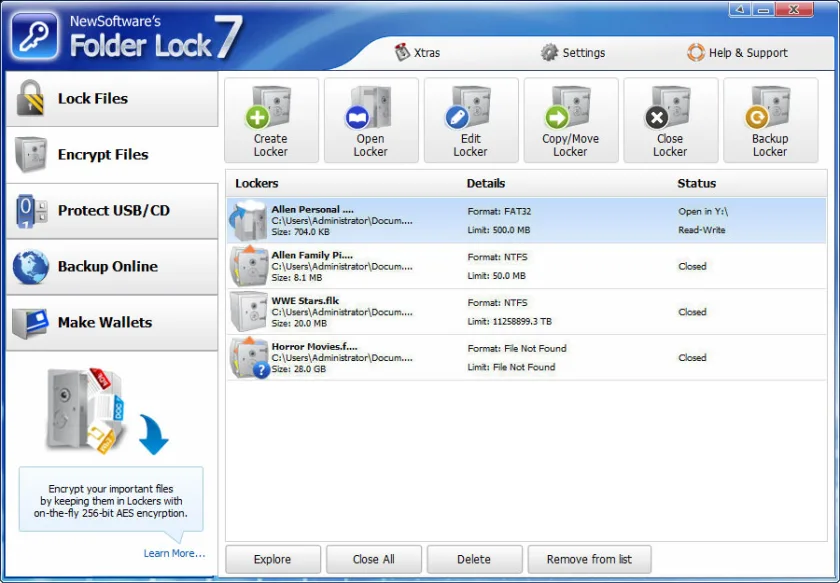Image resolution: width=840 pixels, height=583 pixels.
Task: Go to the Protect USB/CD section
Action: coord(112,211)
